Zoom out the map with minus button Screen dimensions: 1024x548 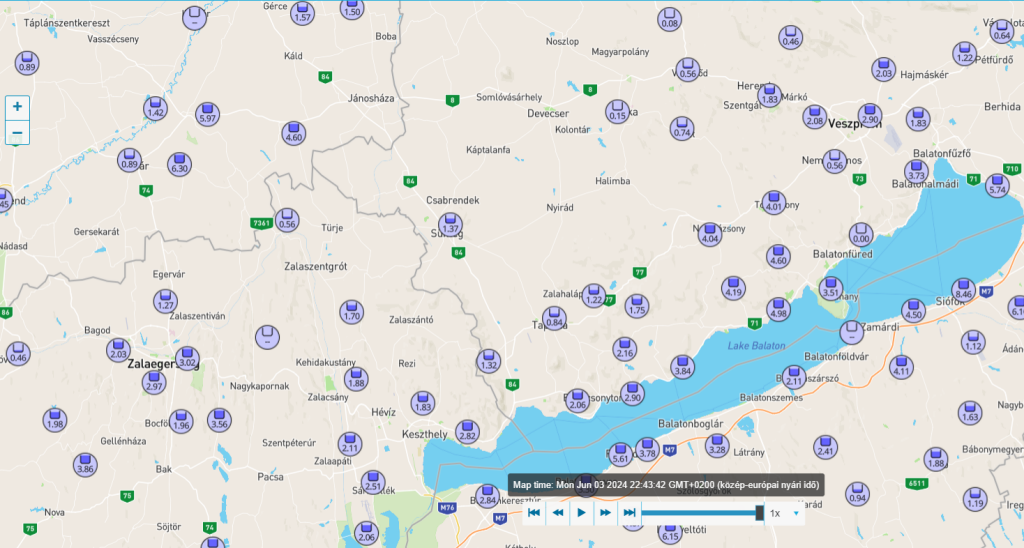tap(17, 133)
